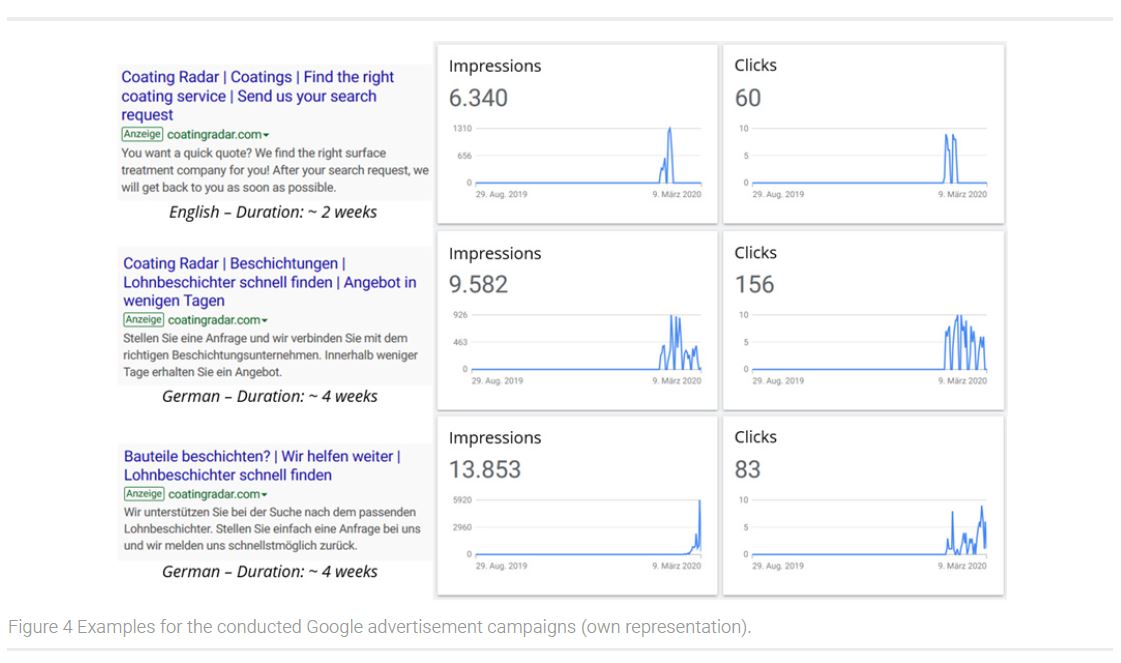Open the 'Bauteile beschichten?' ad headline
The height and width of the screenshot is (663, 1121).
[x=262, y=466]
